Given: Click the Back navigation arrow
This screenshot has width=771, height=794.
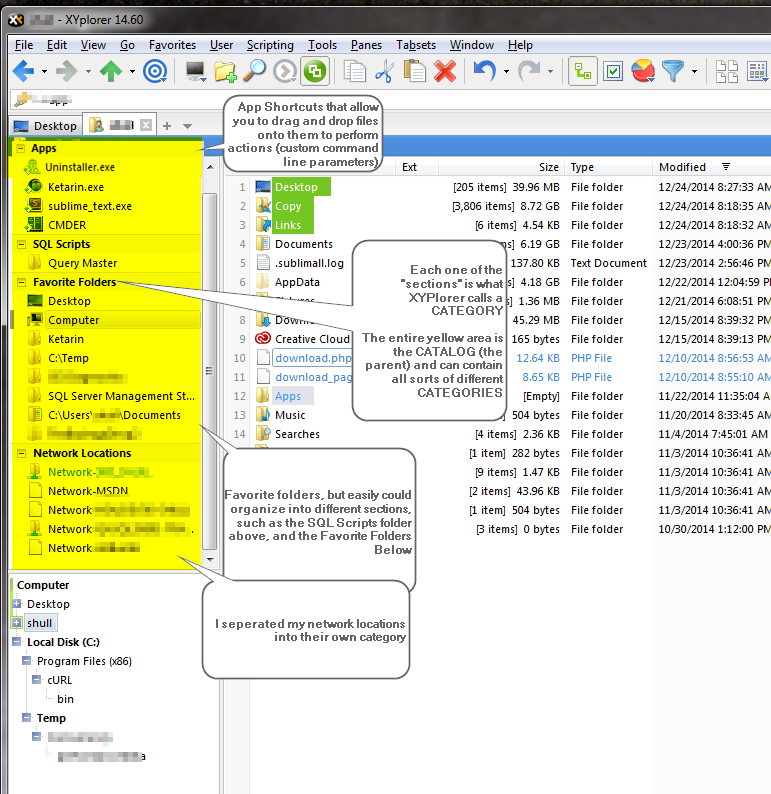Looking at the screenshot, I should [x=22, y=71].
